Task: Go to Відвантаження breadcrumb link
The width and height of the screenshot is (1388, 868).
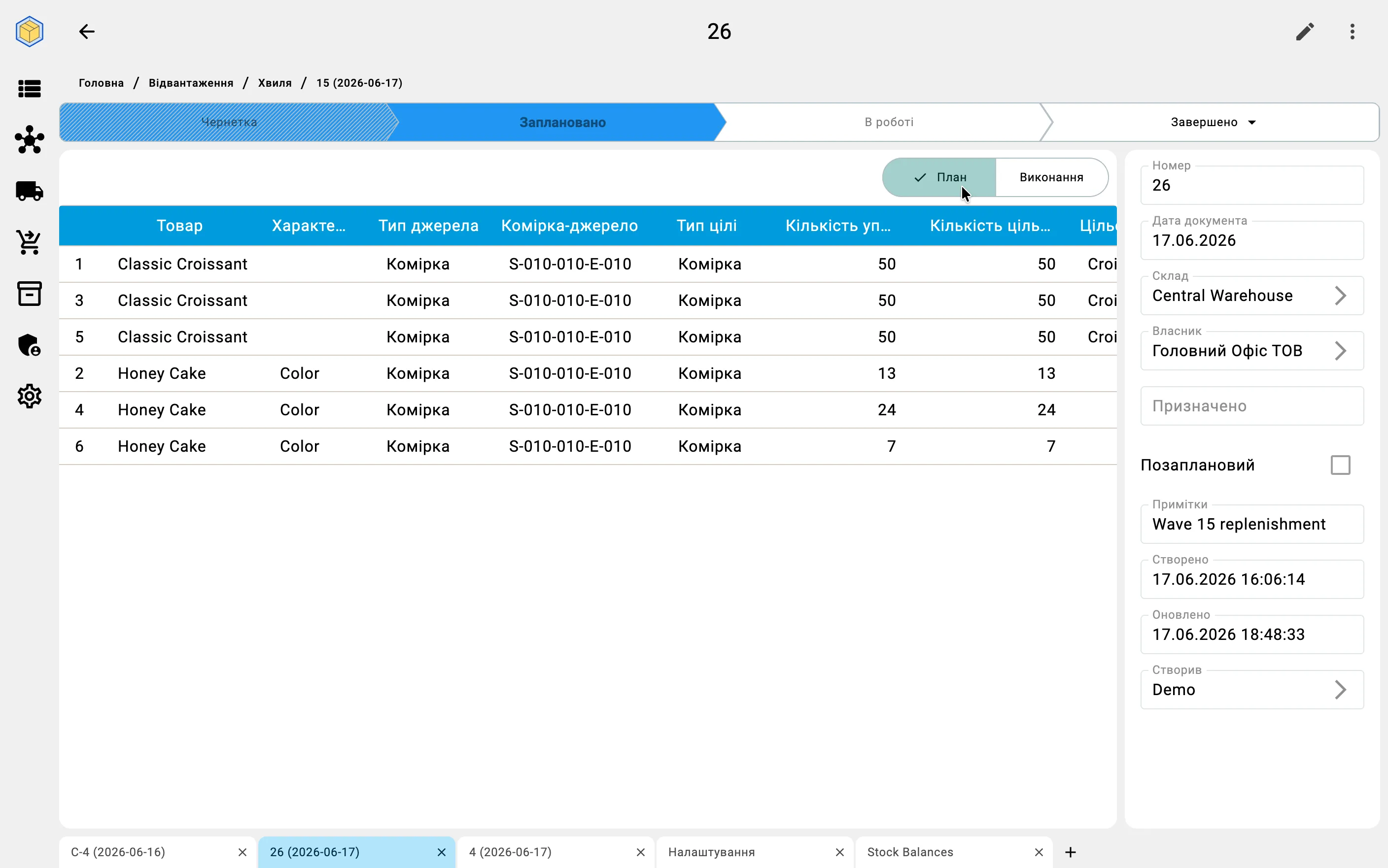Action: (x=191, y=83)
